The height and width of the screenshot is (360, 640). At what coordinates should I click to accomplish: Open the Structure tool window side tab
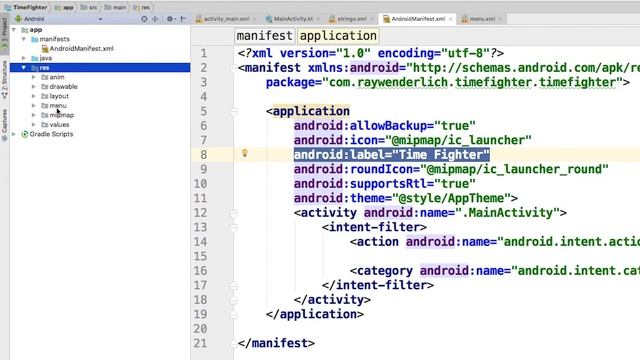click(4, 80)
